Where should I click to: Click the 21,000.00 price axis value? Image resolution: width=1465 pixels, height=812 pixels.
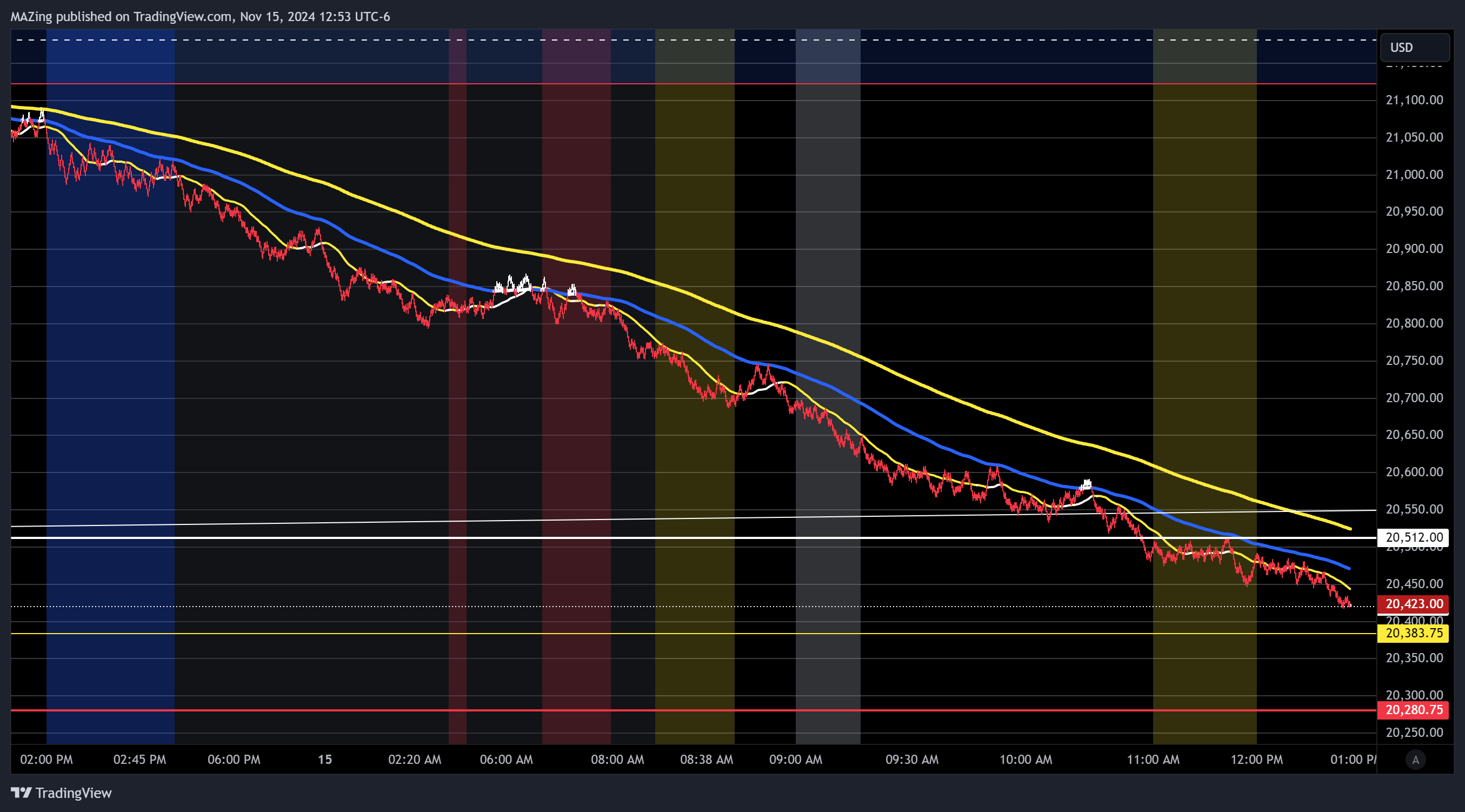1414,175
